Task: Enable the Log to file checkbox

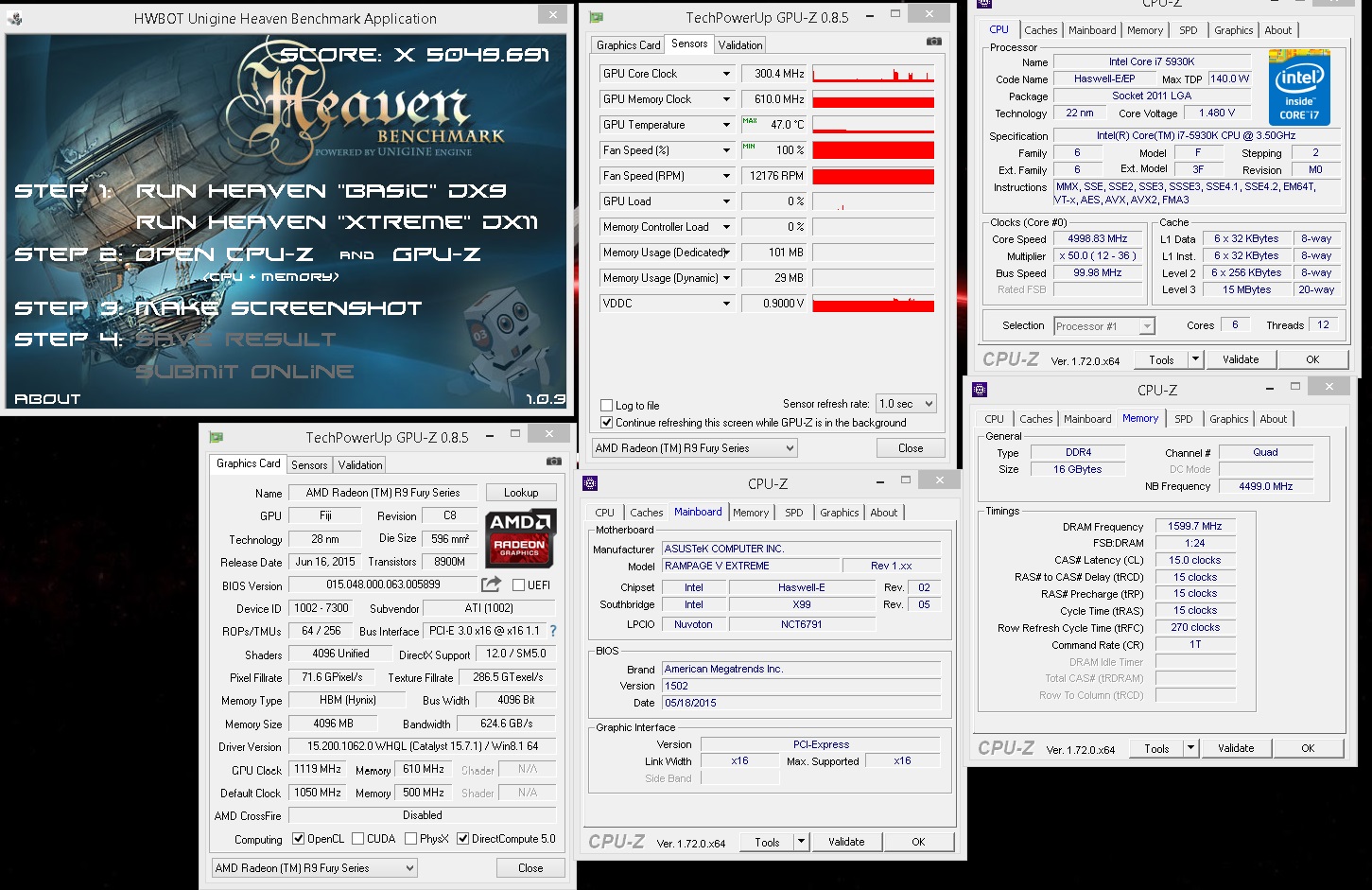Action: click(607, 406)
